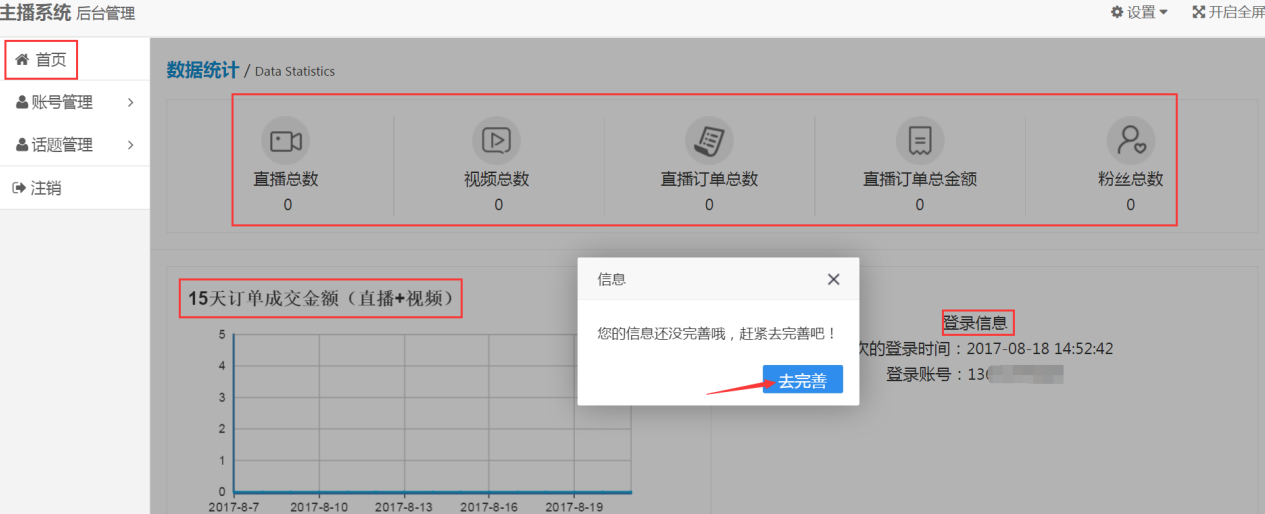This screenshot has height=514, width=1265.
Task: Click the 登录信息 heading
Action: tap(975, 323)
